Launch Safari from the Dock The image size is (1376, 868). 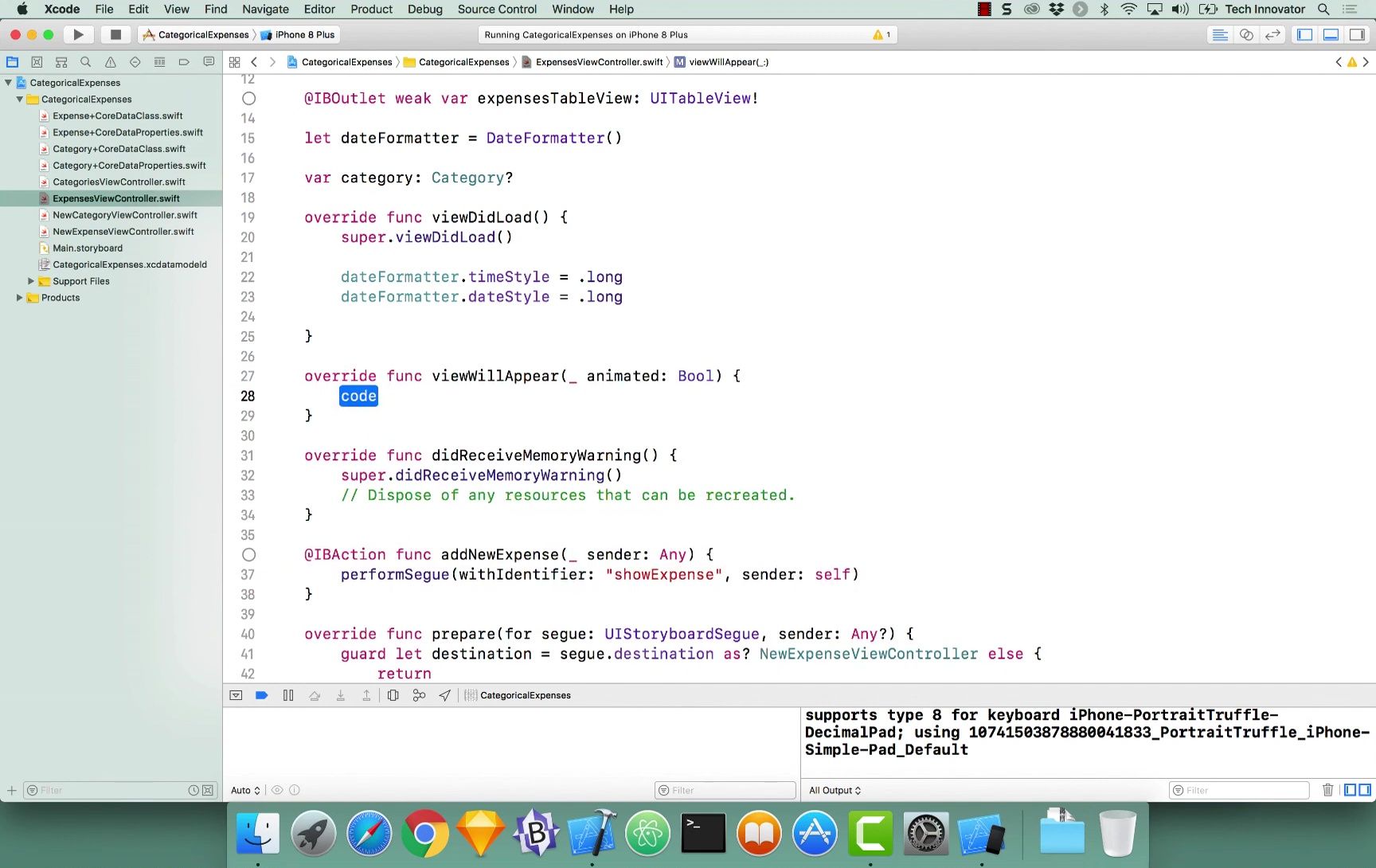click(369, 834)
